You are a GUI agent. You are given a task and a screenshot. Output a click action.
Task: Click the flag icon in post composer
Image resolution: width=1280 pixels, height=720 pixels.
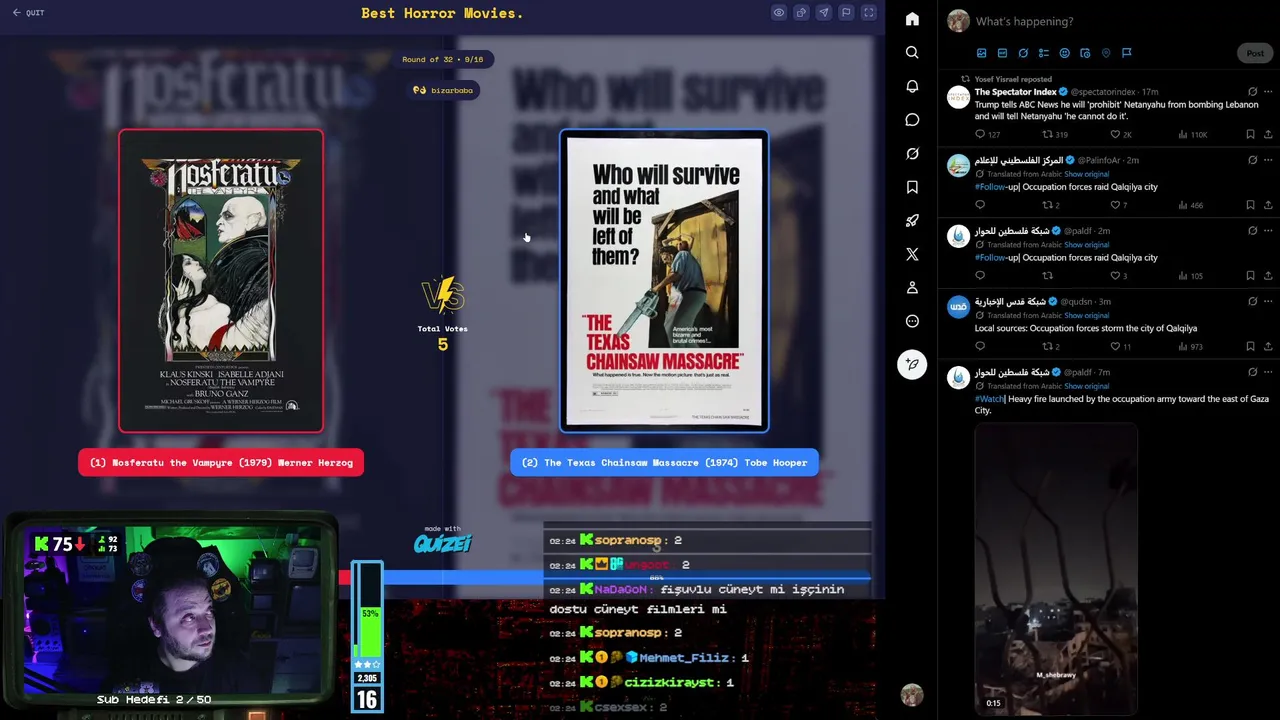click(x=1126, y=53)
